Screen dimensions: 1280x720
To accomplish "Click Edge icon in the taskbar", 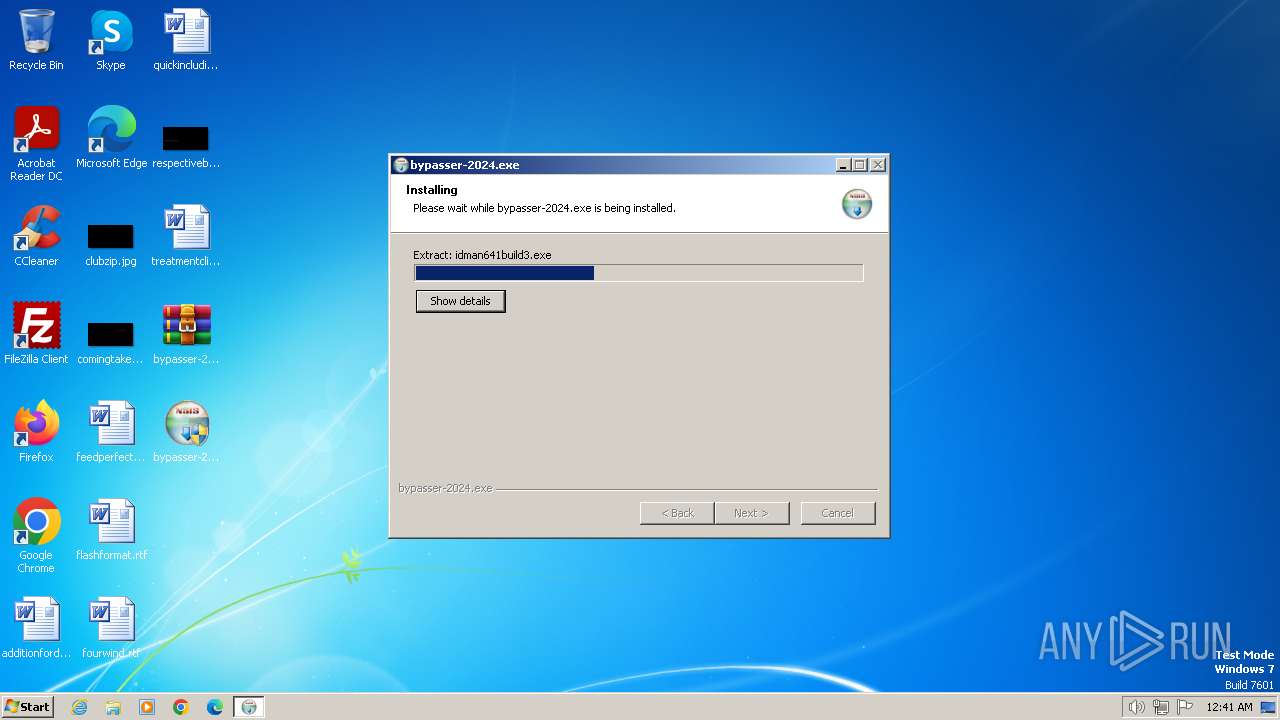I will click(x=215, y=707).
